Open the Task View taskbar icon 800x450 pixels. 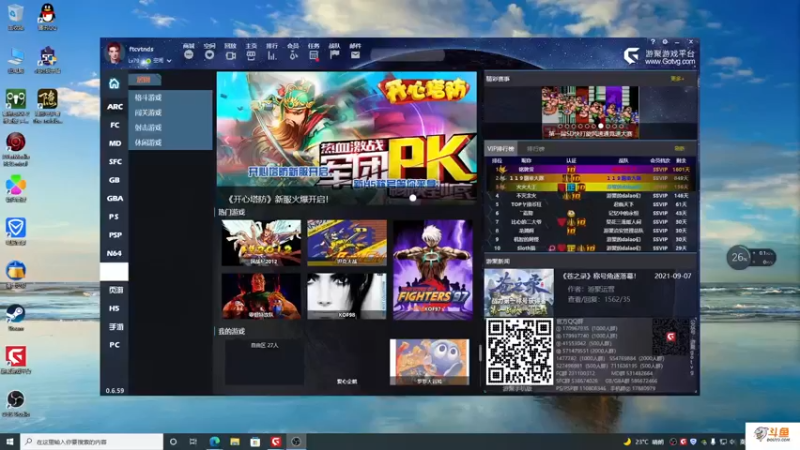pos(193,442)
